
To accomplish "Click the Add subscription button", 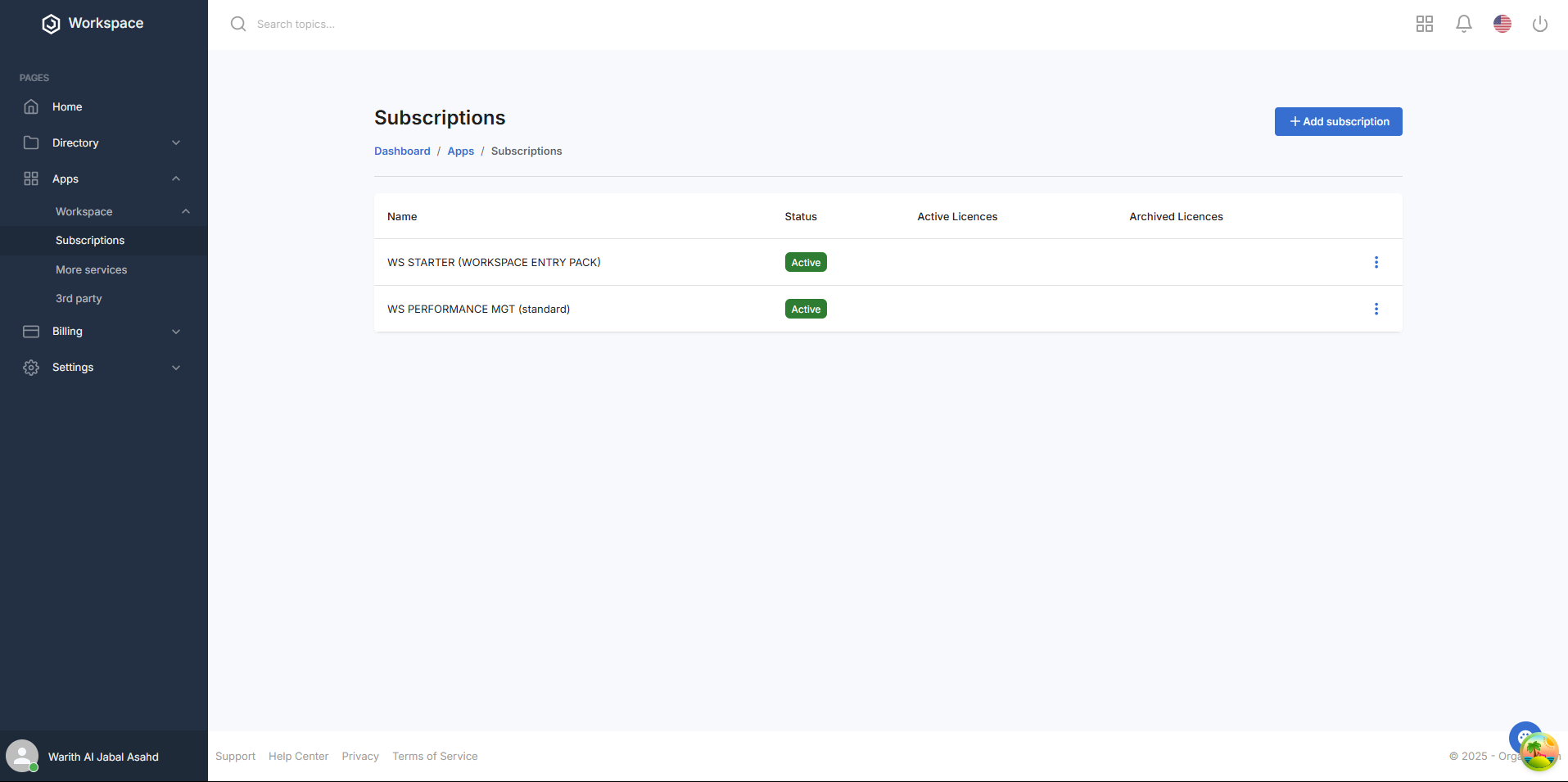I will point(1338,121).
